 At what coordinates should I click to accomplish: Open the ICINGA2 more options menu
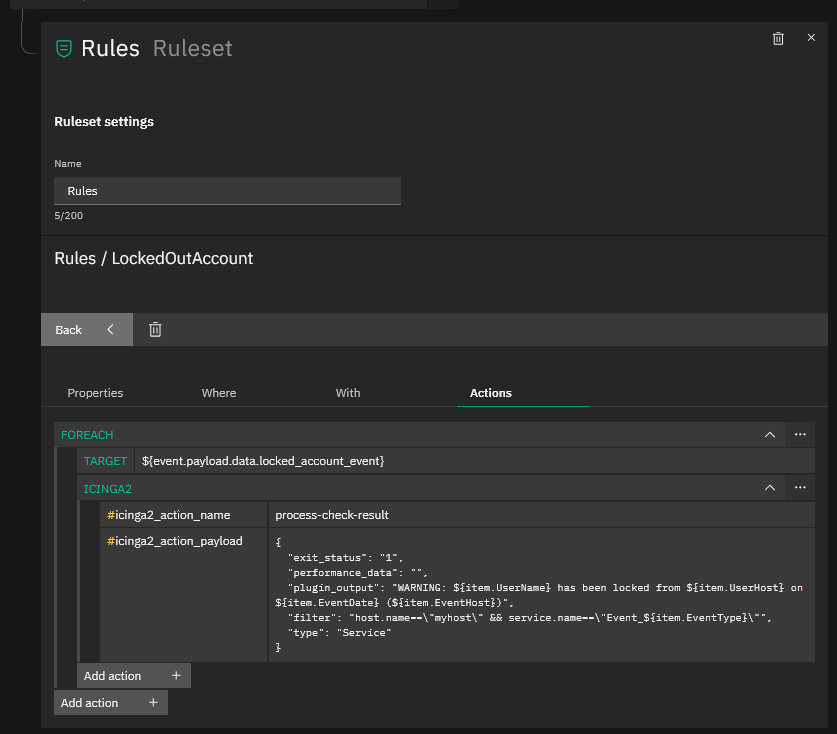click(x=800, y=488)
